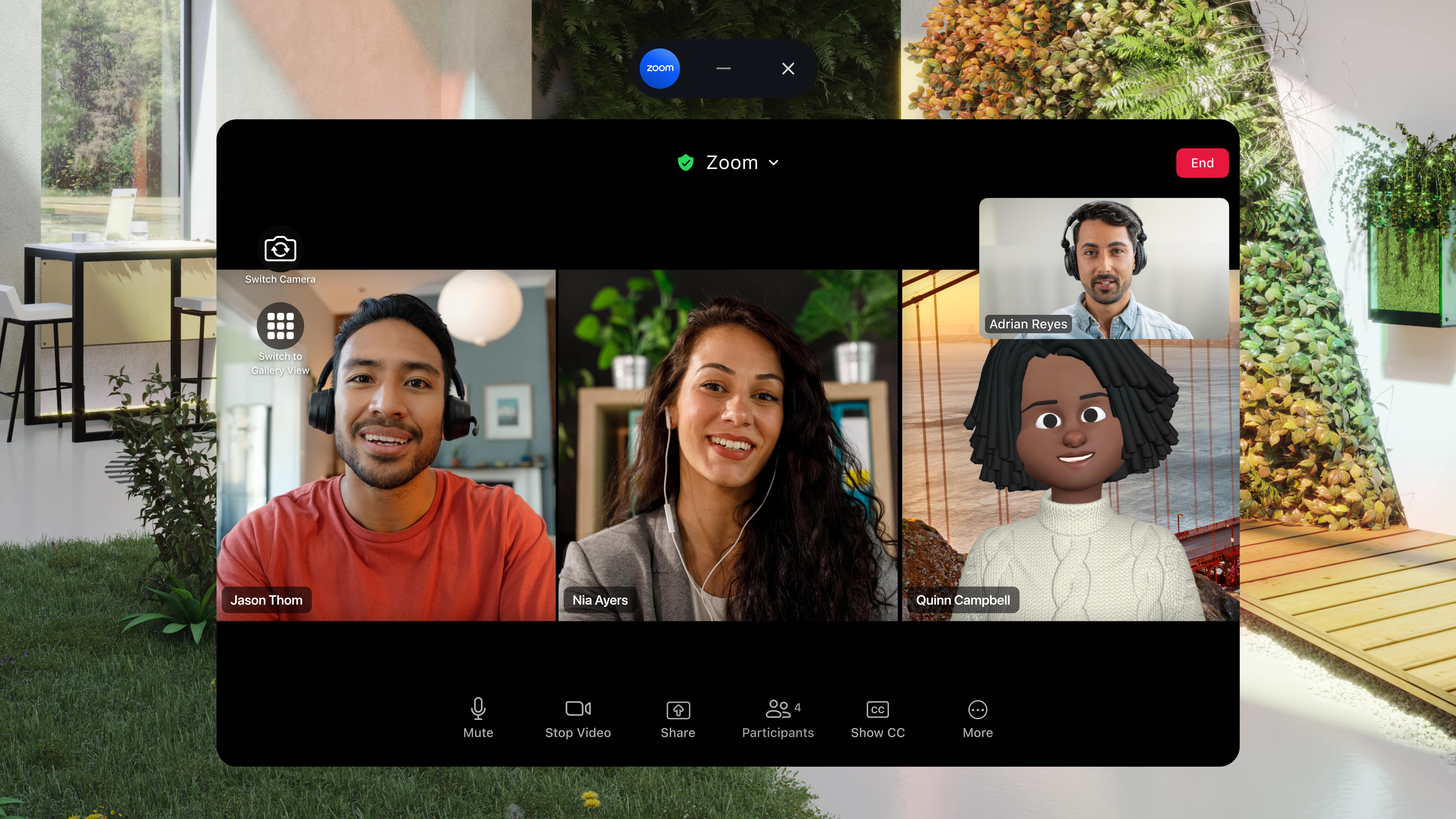Expand the Zoom meeting info chevron
The image size is (1456, 819).
click(774, 163)
